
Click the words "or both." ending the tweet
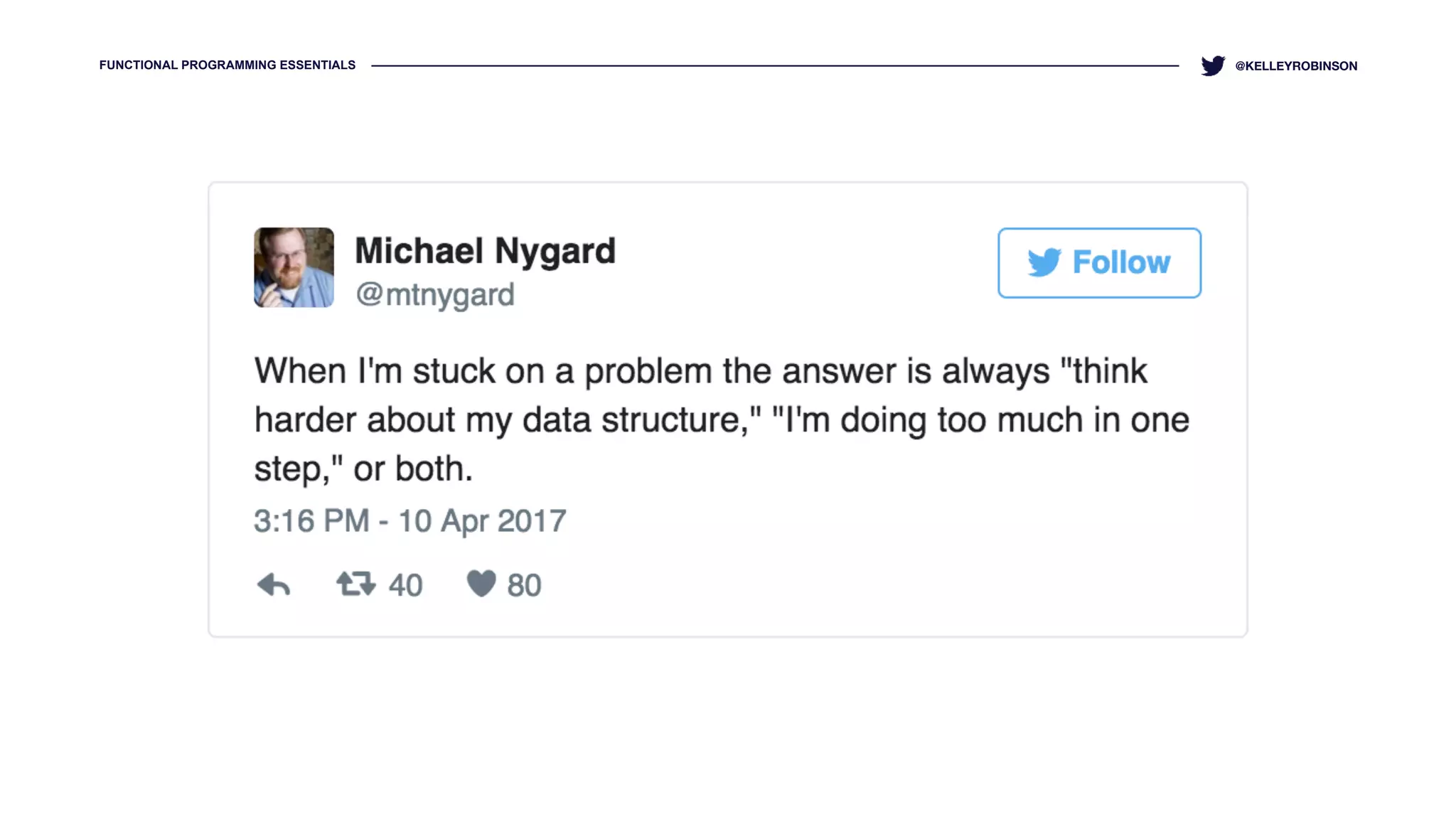[413, 469]
